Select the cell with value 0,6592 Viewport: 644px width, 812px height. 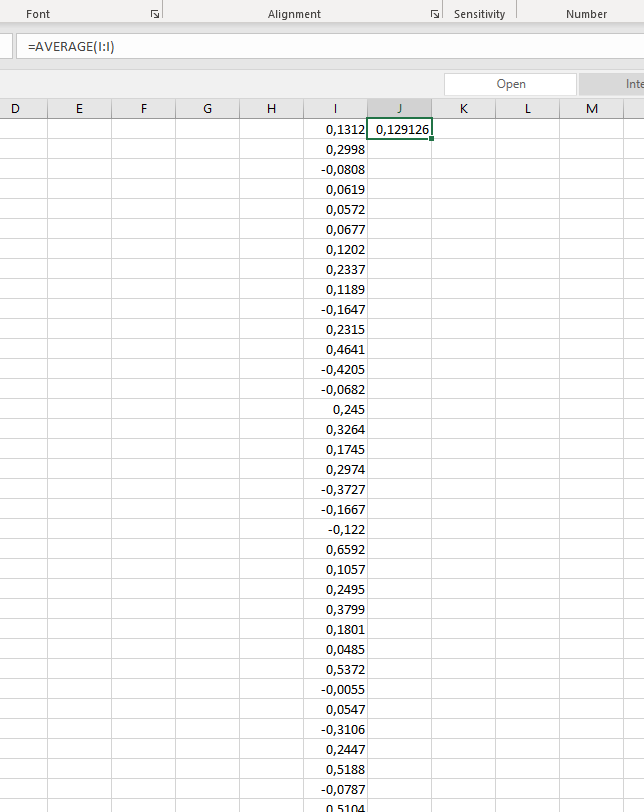coord(335,549)
